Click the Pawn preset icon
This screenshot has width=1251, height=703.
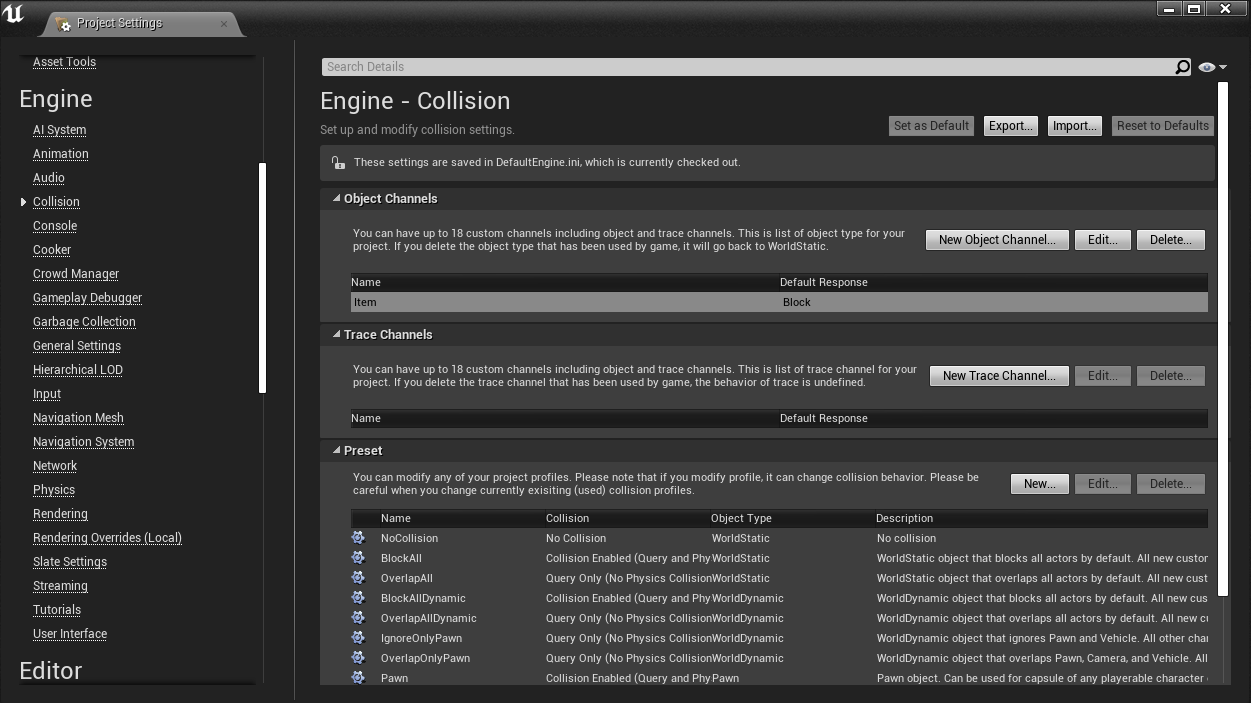(x=358, y=678)
